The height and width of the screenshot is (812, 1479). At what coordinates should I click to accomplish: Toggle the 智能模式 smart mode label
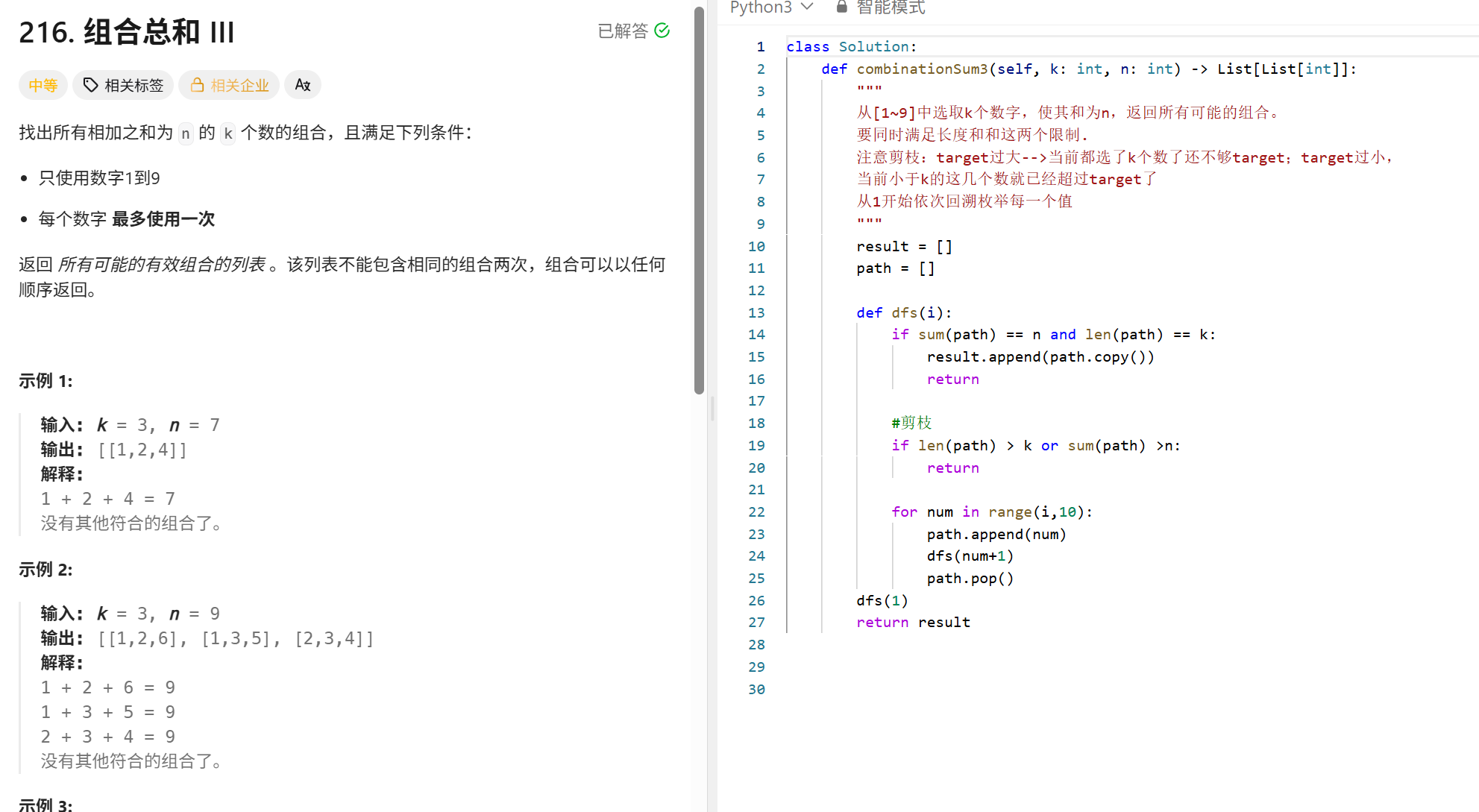891,7
